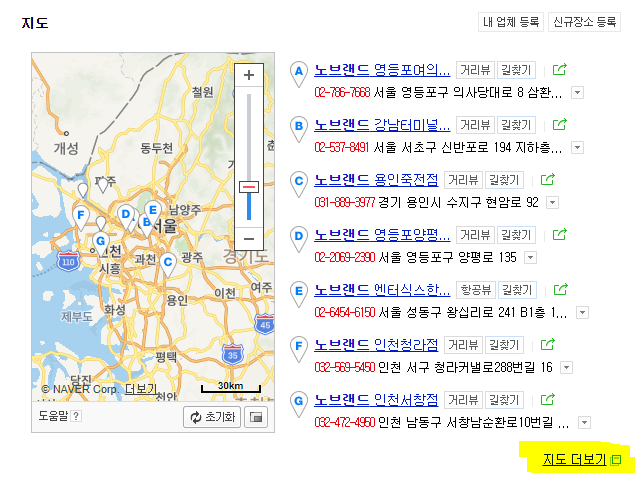Open share icon for 노브랜드 엔터식스한 result
The height and width of the screenshot is (483, 640).
[x=560, y=290]
